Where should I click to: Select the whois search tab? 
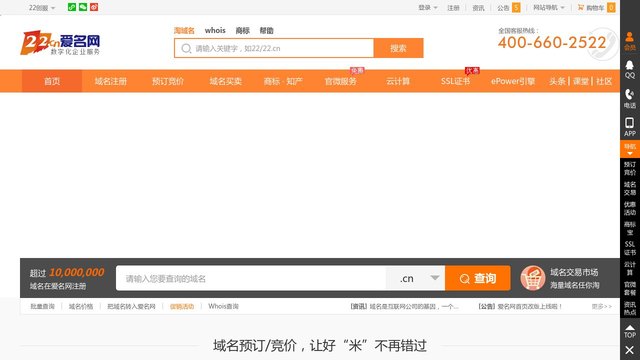coord(215,31)
